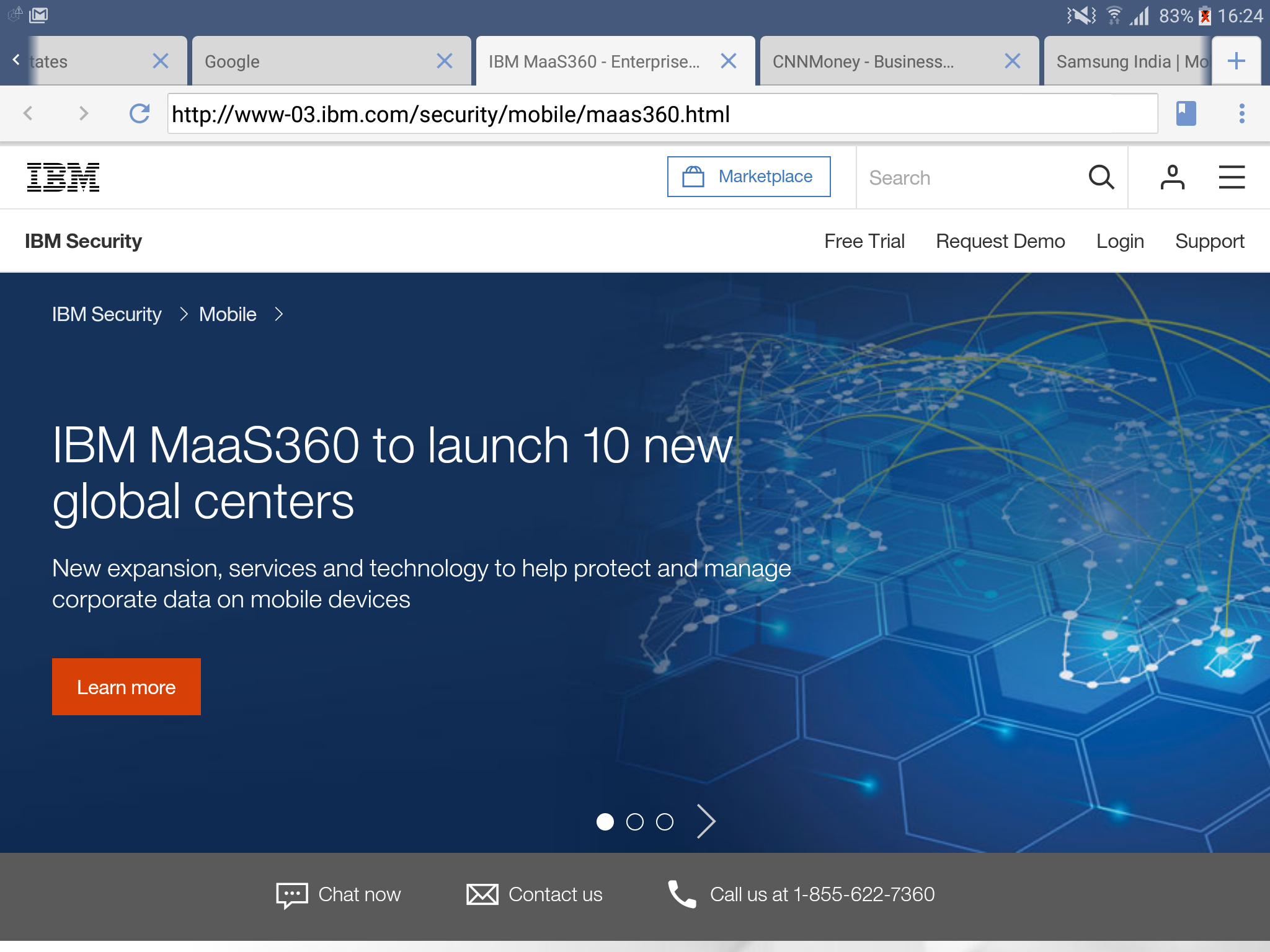Open the Mobile breadcrumb link
Viewport: 1270px width, 952px height.
coord(228,314)
